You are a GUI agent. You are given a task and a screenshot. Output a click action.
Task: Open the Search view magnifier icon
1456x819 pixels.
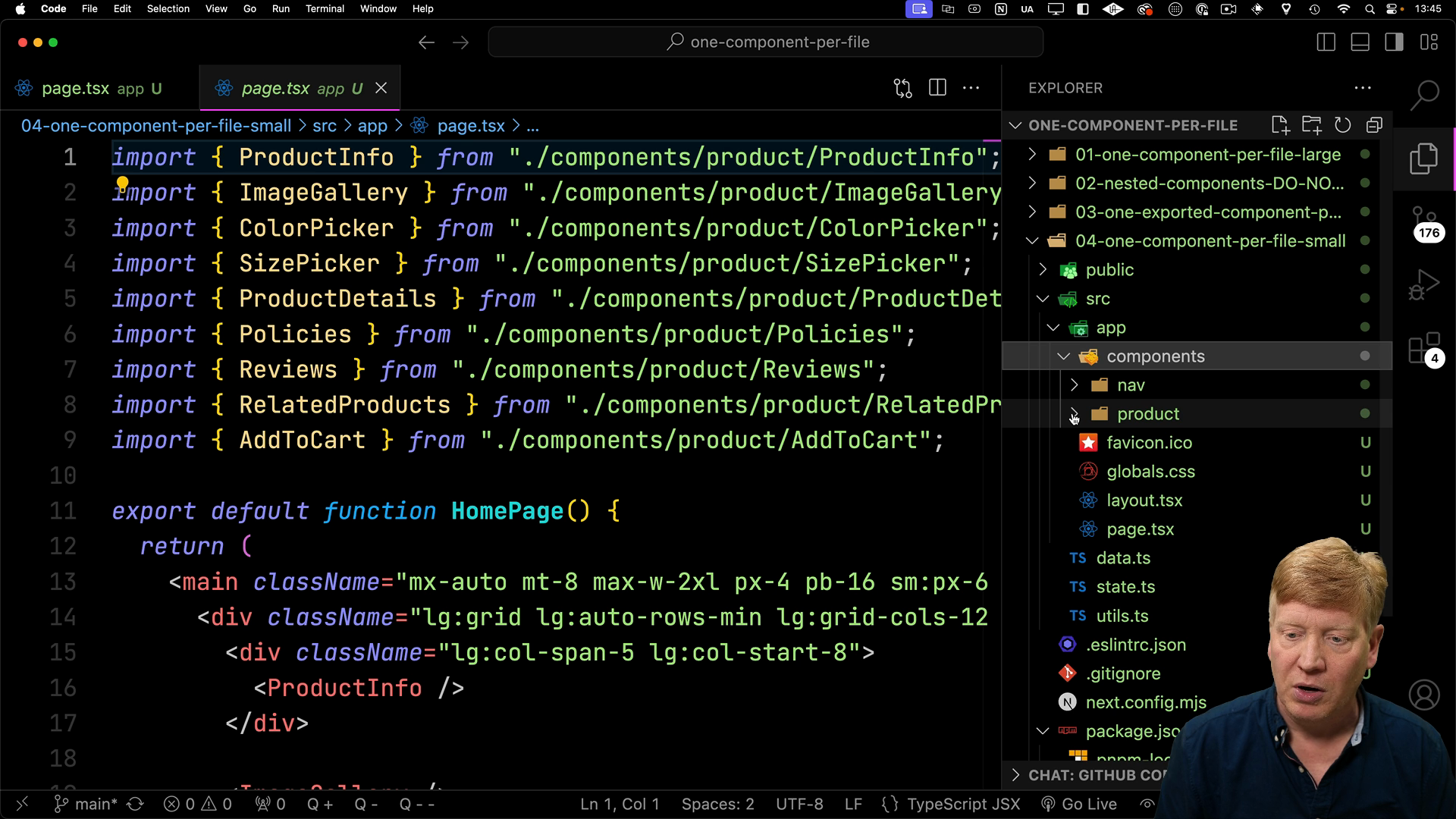click(x=1424, y=95)
